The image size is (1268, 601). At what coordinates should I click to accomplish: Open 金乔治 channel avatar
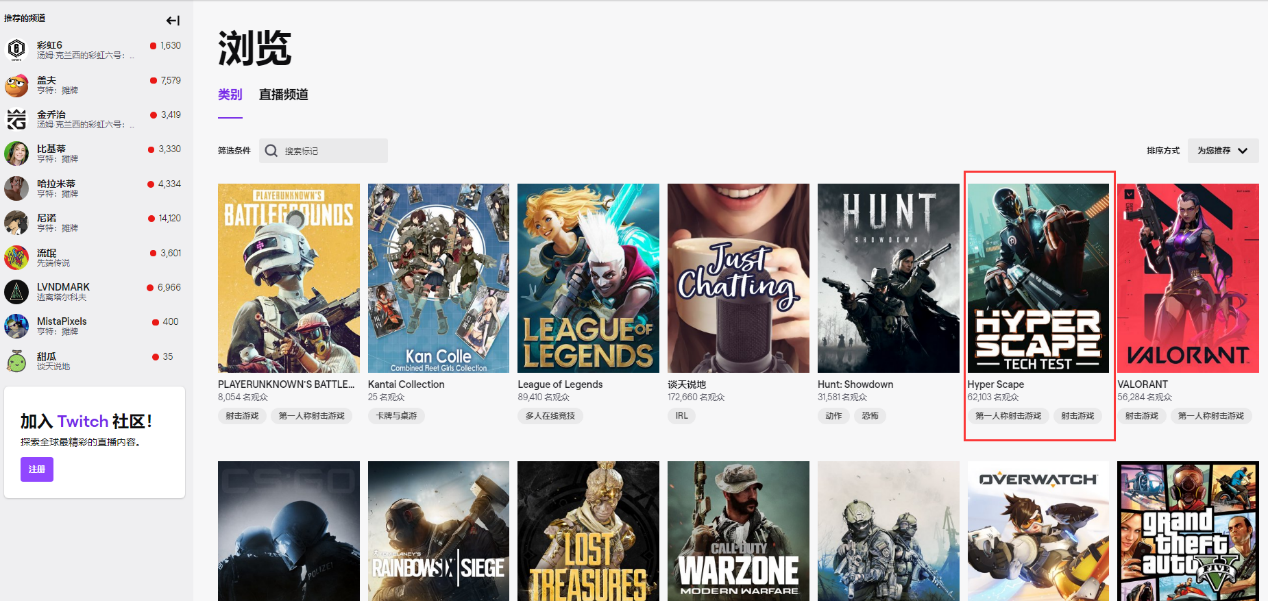point(16,119)
